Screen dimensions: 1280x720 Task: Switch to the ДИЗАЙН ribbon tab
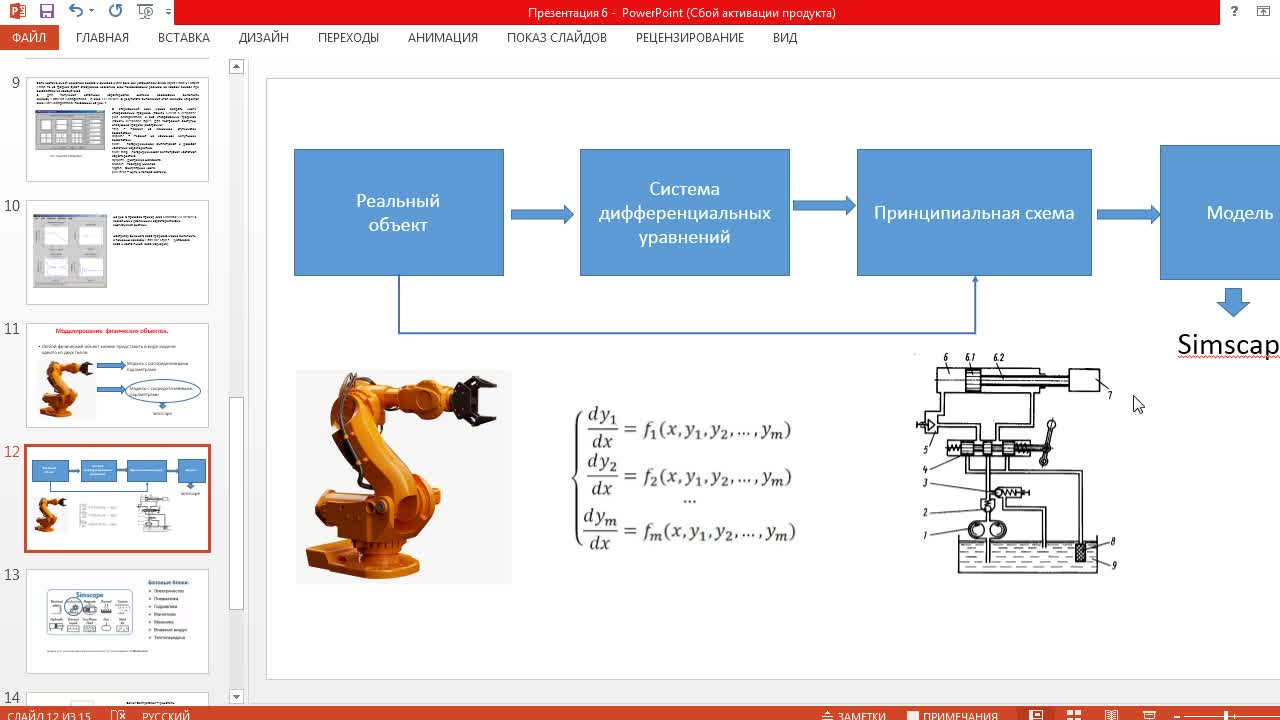264,37
